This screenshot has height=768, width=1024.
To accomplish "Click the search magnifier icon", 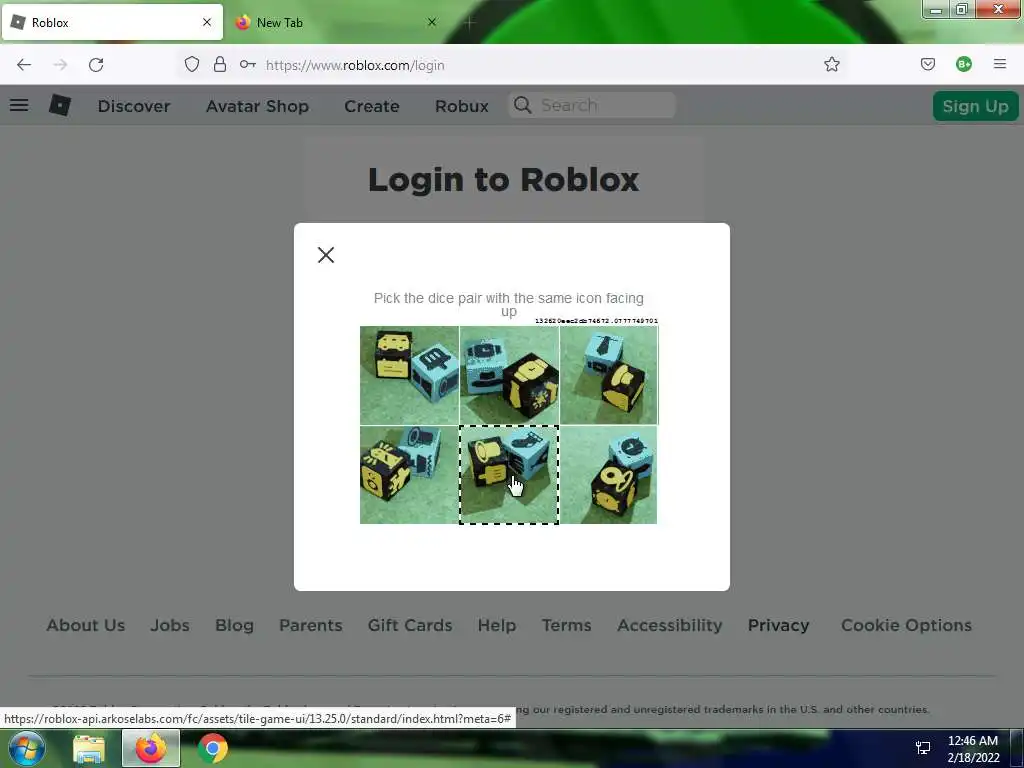I will (x=522, y=105).
